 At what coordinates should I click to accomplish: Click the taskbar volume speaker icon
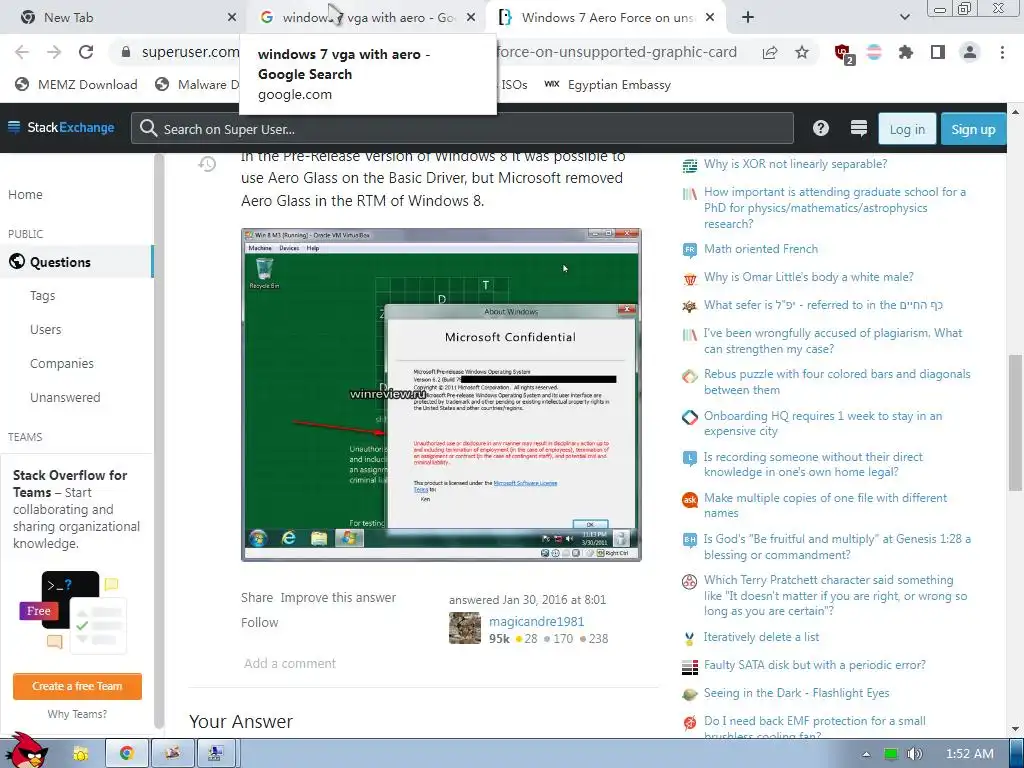pyautogui.click(x=914, y=754)
